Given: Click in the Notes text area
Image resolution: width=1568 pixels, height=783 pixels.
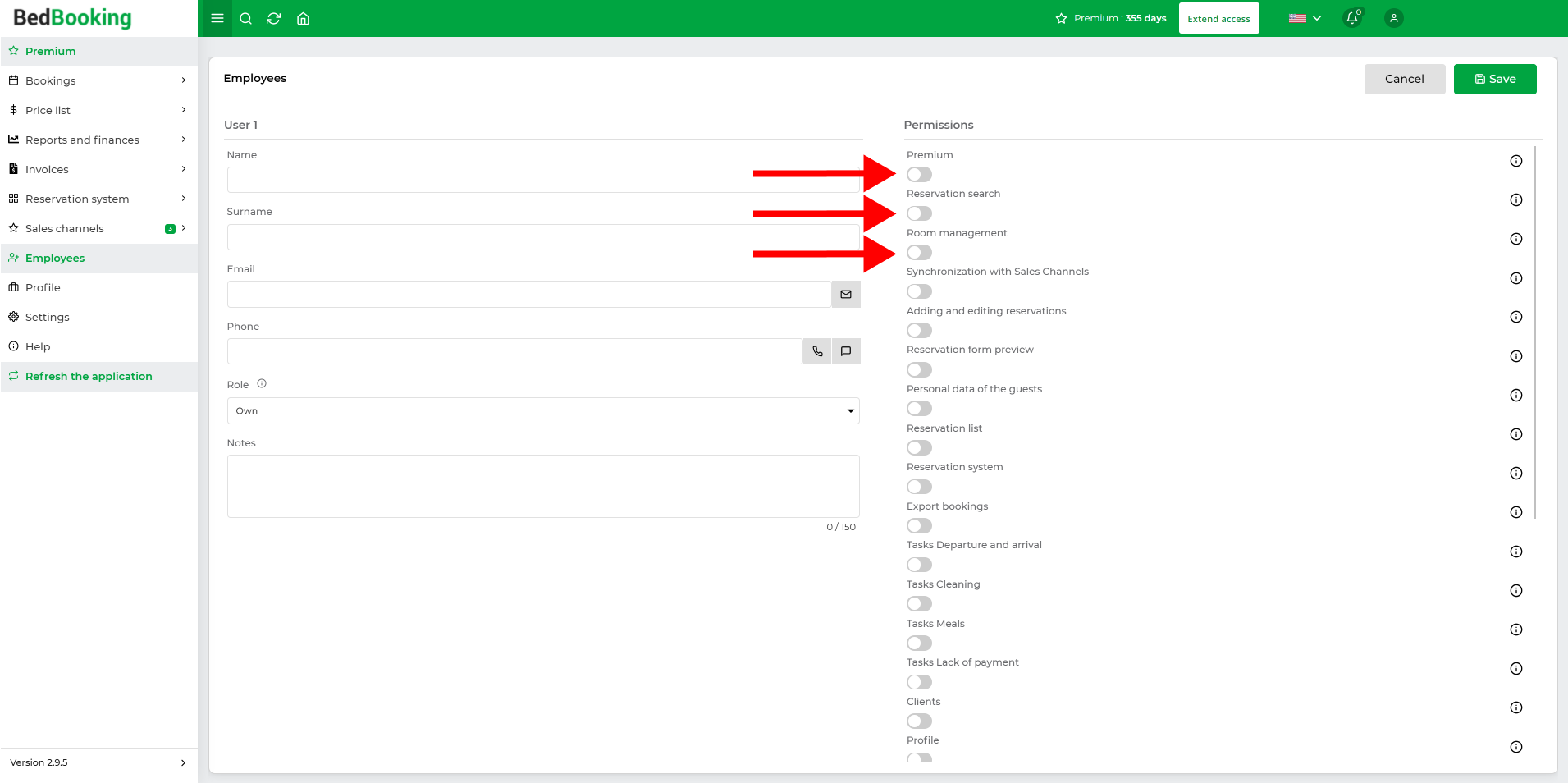Looking at the screenshot, I should coord(543,486).
